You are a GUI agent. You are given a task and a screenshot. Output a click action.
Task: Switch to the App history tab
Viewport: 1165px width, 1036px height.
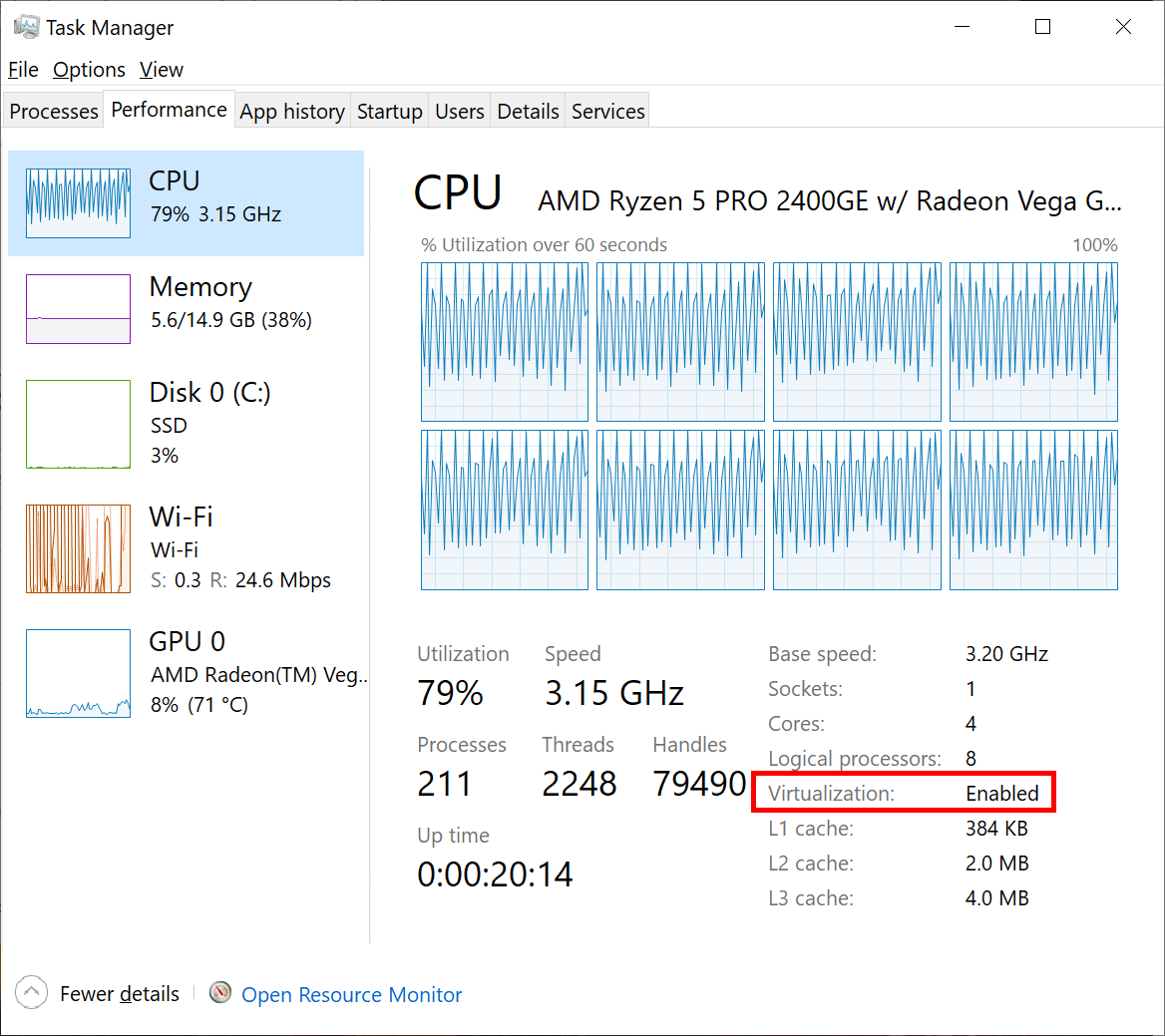tap(292, 111)
